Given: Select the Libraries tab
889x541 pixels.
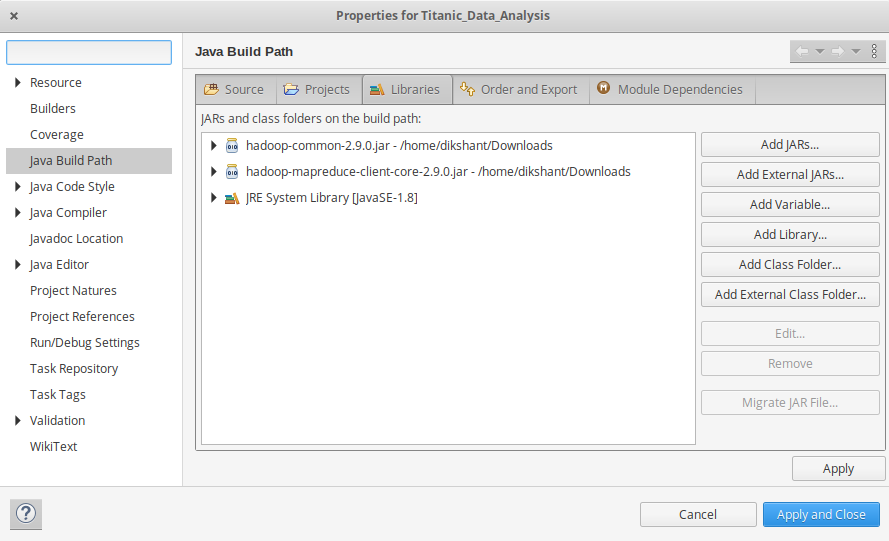Looking at the screenshot, I should tap(407, 90).
